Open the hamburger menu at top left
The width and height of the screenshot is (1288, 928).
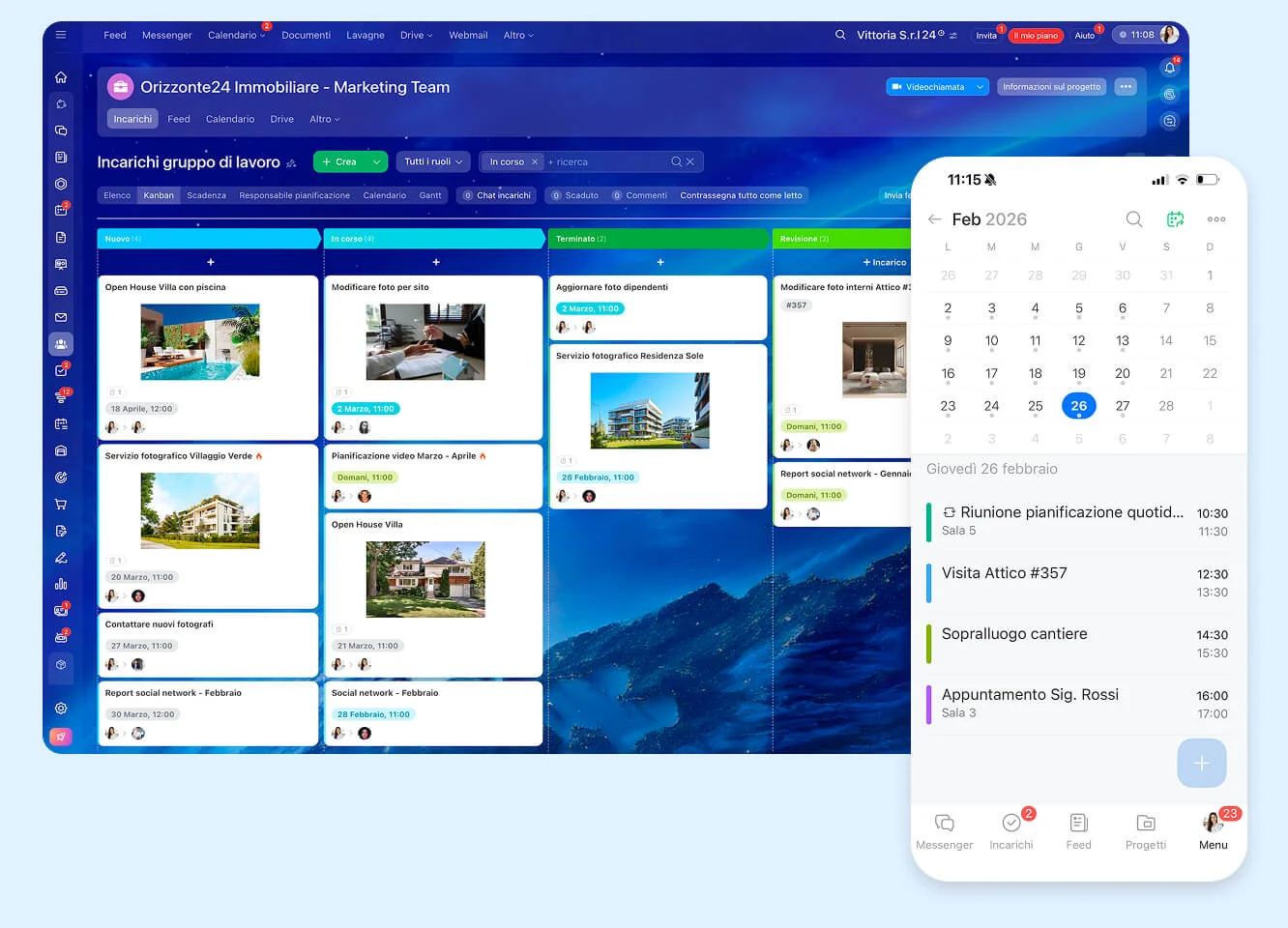tap(61, 35)
